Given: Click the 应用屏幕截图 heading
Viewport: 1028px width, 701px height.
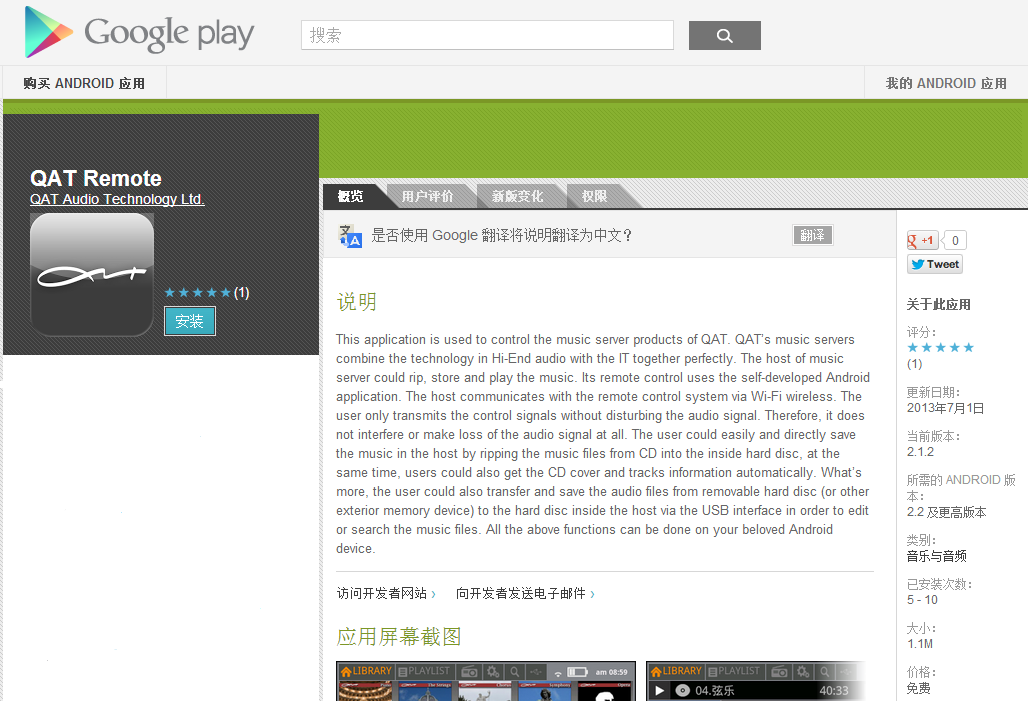Looking at the screenshot, I should coord(399,636).
